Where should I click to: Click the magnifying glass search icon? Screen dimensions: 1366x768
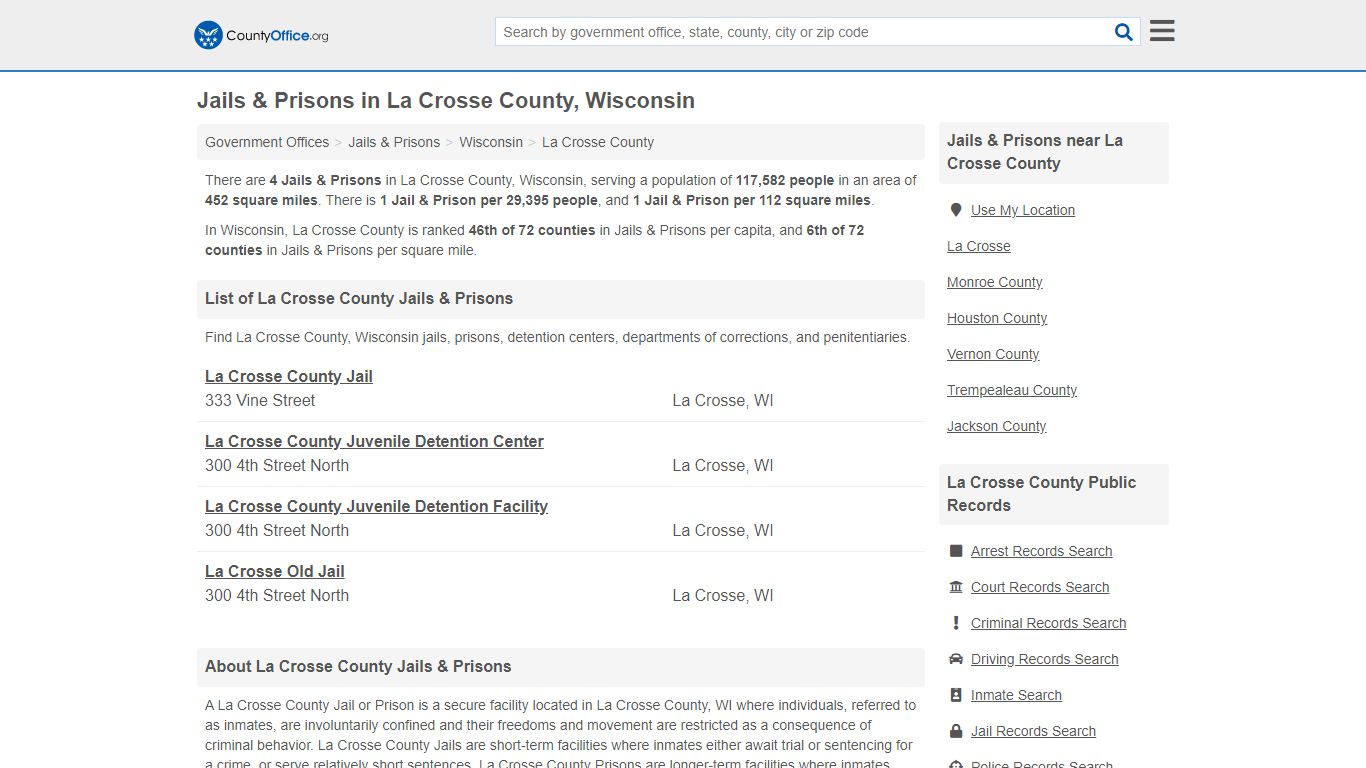(1124, 32)
